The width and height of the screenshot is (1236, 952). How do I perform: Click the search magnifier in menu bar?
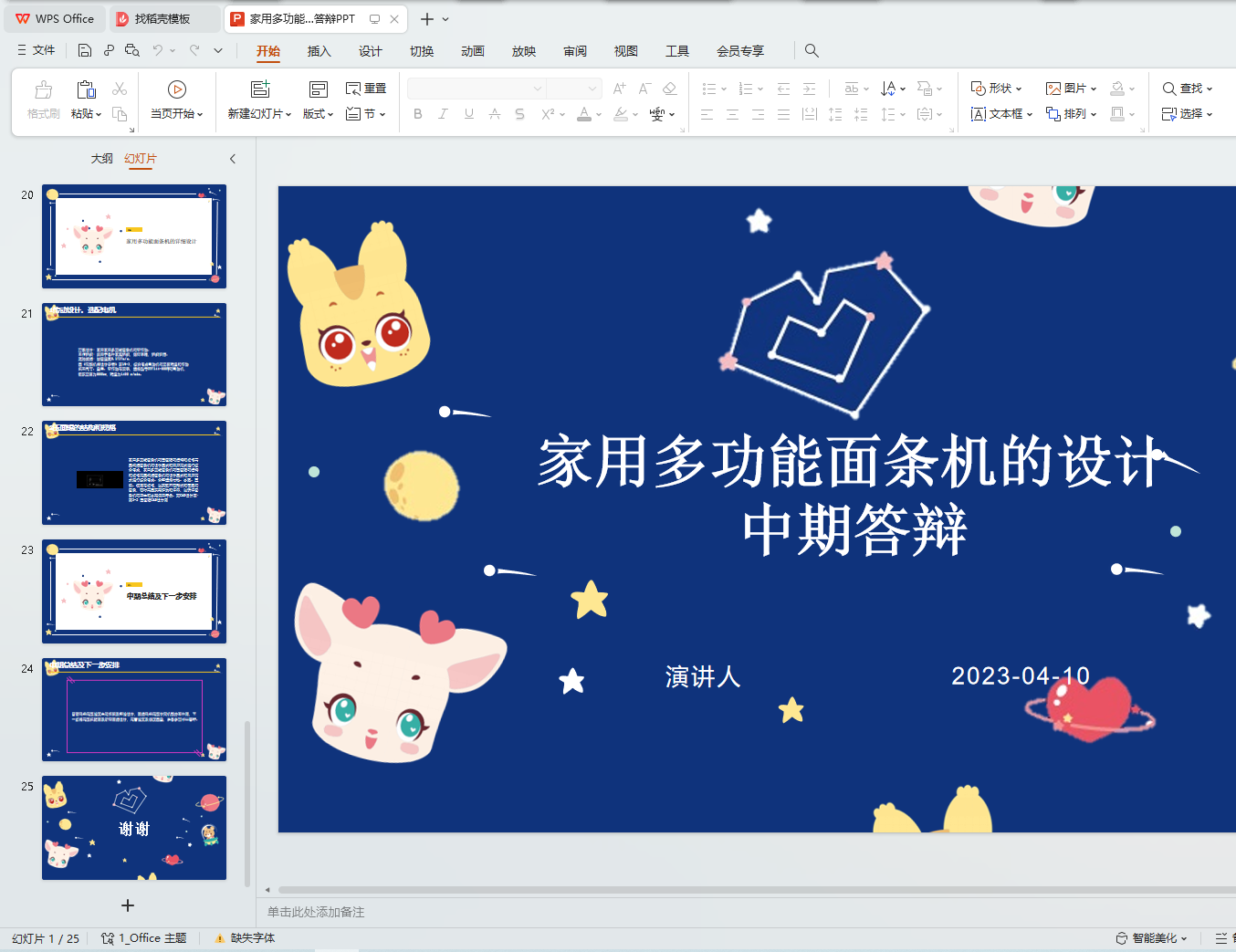coord(812,51)
